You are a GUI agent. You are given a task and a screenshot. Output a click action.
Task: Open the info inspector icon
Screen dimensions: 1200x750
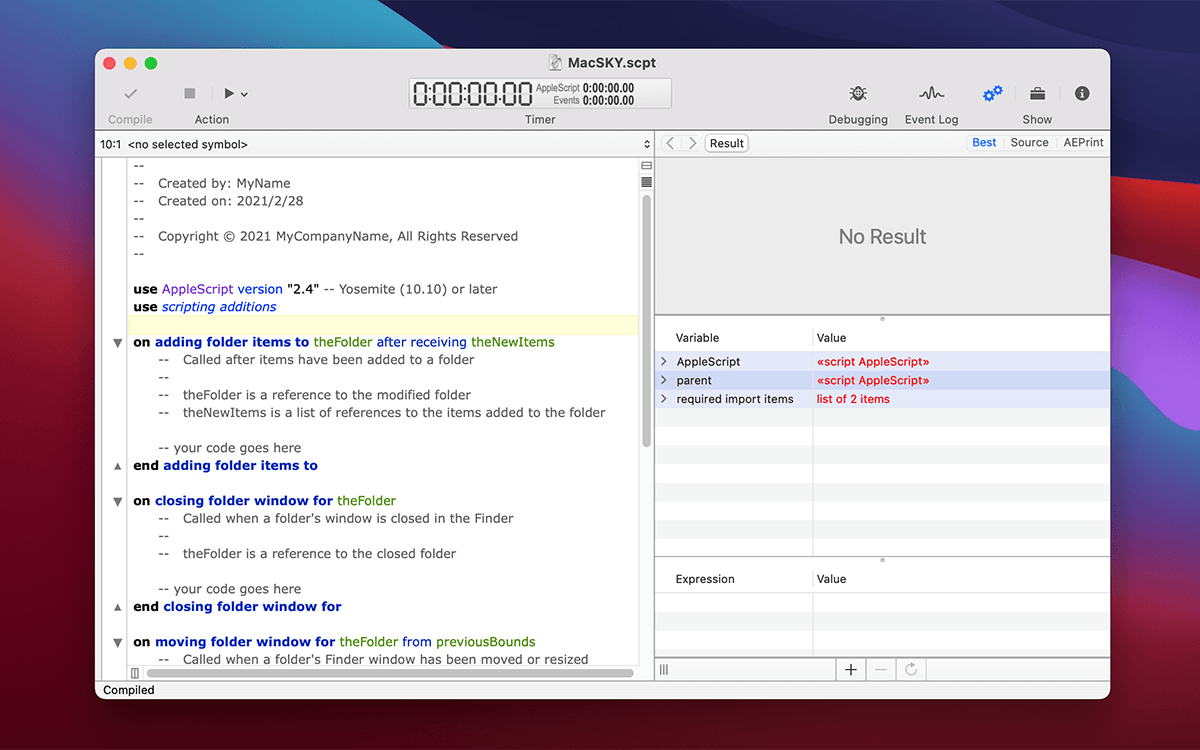click(1082, 93)
